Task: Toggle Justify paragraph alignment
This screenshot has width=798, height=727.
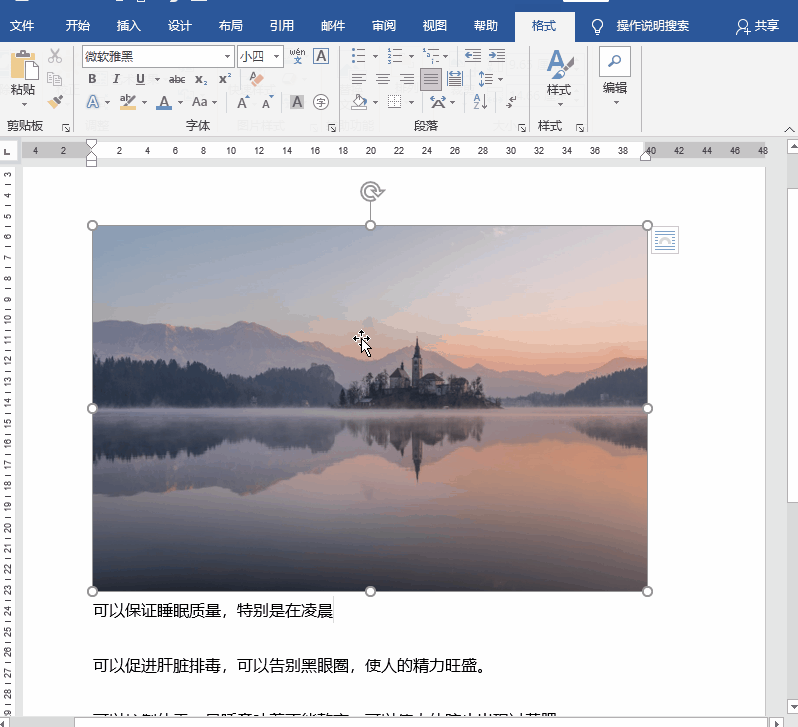Action: pyautogui.click(x=431, y=79)
